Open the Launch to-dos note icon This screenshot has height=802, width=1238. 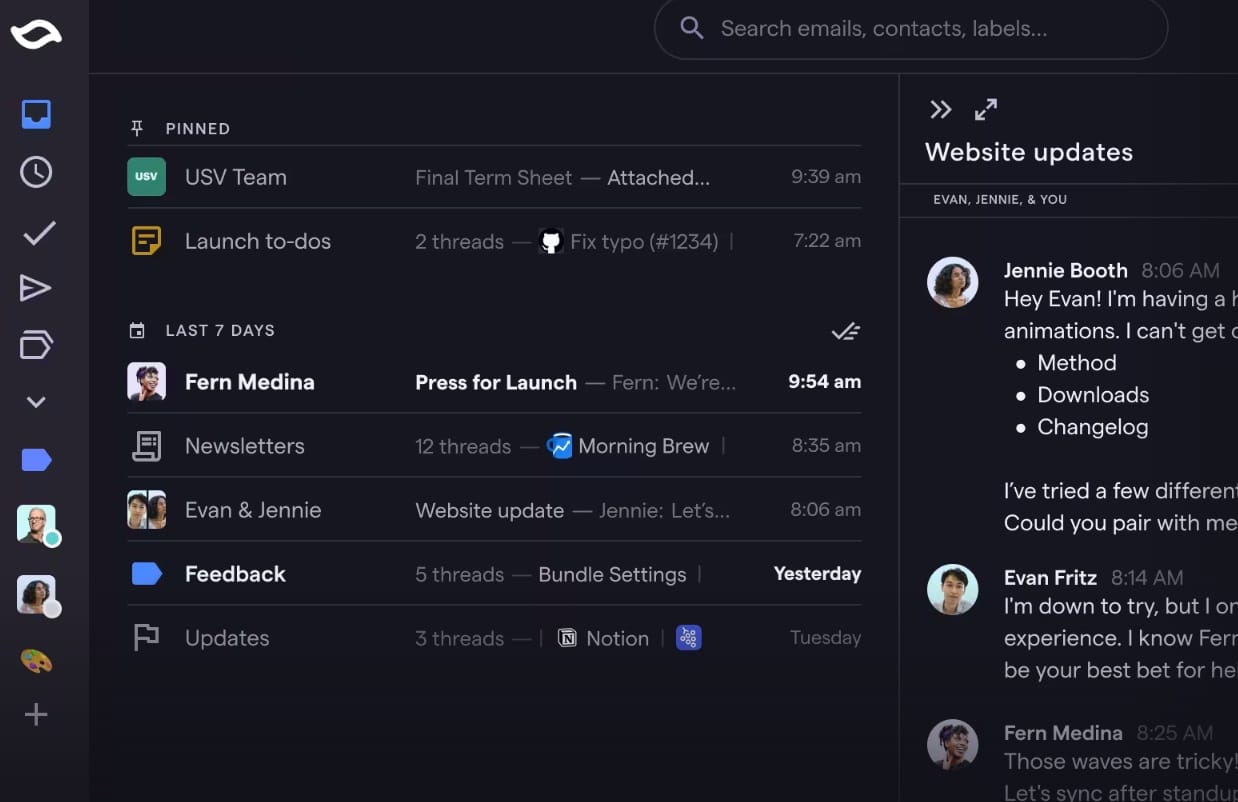(x=146, y=241)
